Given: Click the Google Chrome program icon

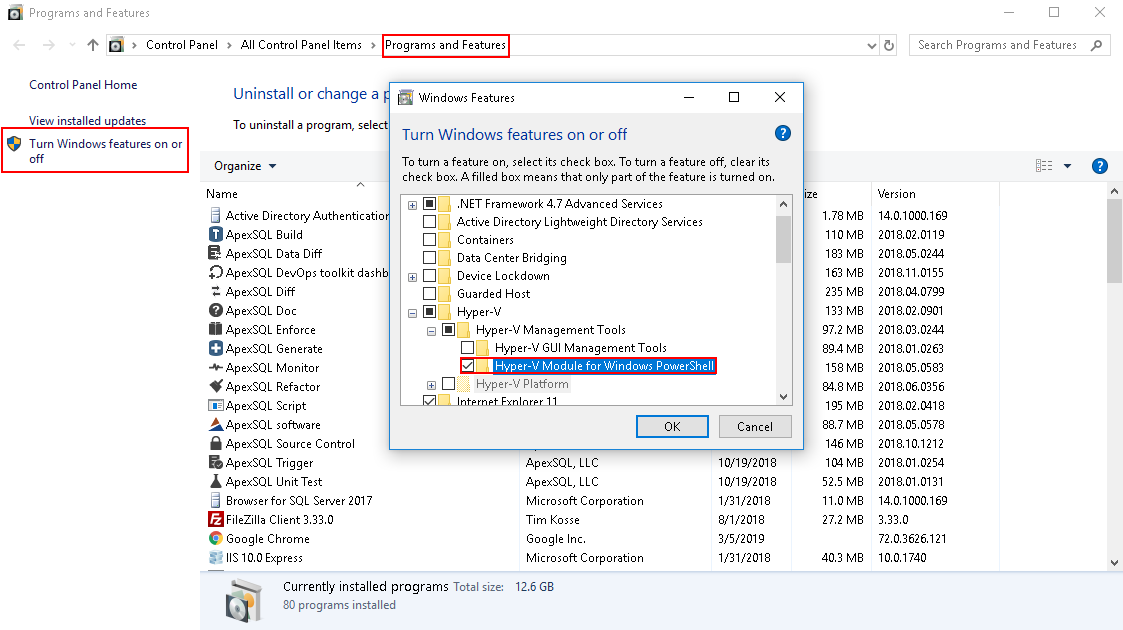Looking at the screenshot, I should pos(216,538).
